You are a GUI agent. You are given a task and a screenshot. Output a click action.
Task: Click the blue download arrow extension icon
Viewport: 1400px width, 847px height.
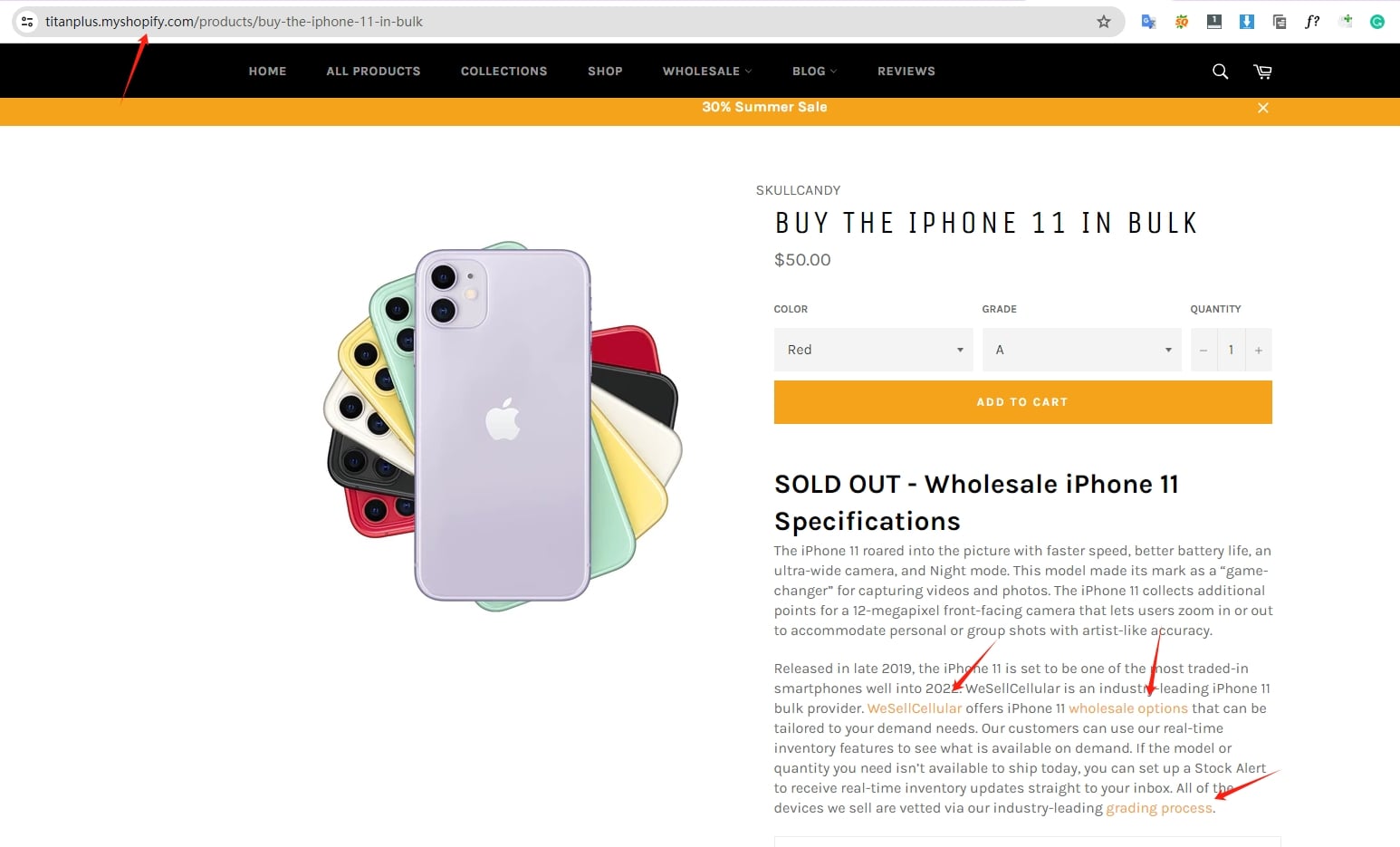coord(1247,22)
